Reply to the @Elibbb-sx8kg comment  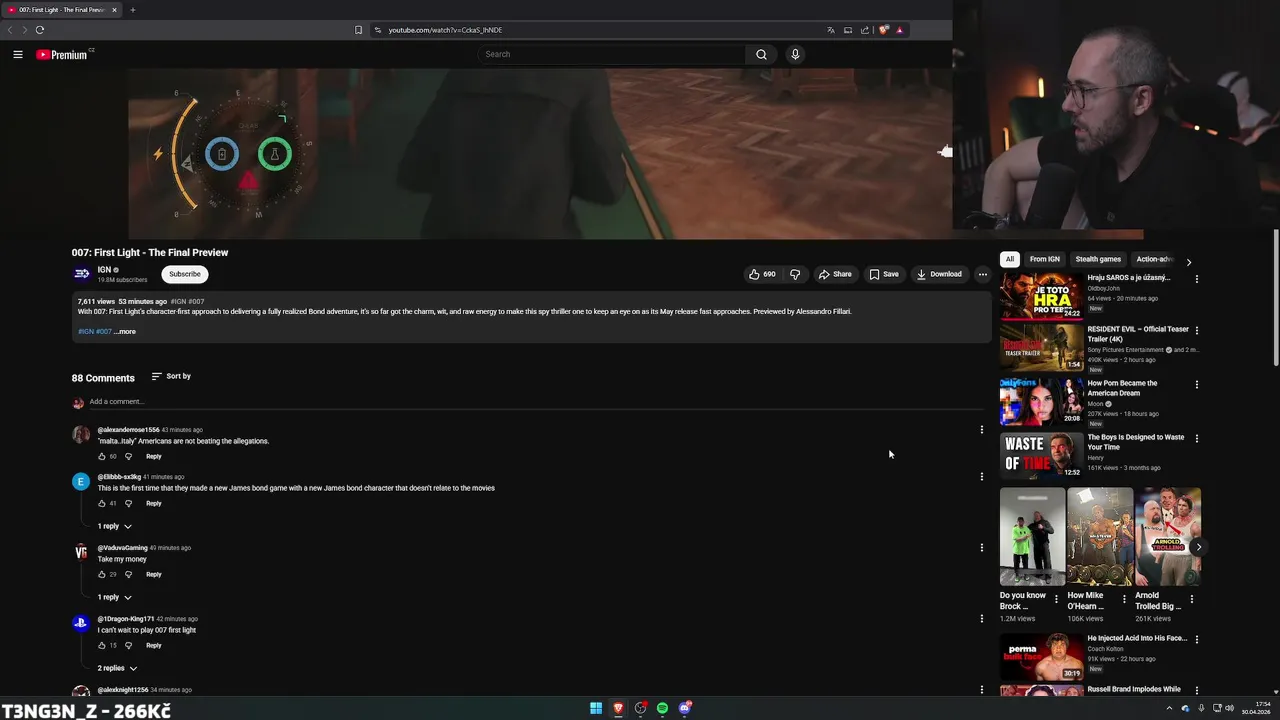pos(153,504)
